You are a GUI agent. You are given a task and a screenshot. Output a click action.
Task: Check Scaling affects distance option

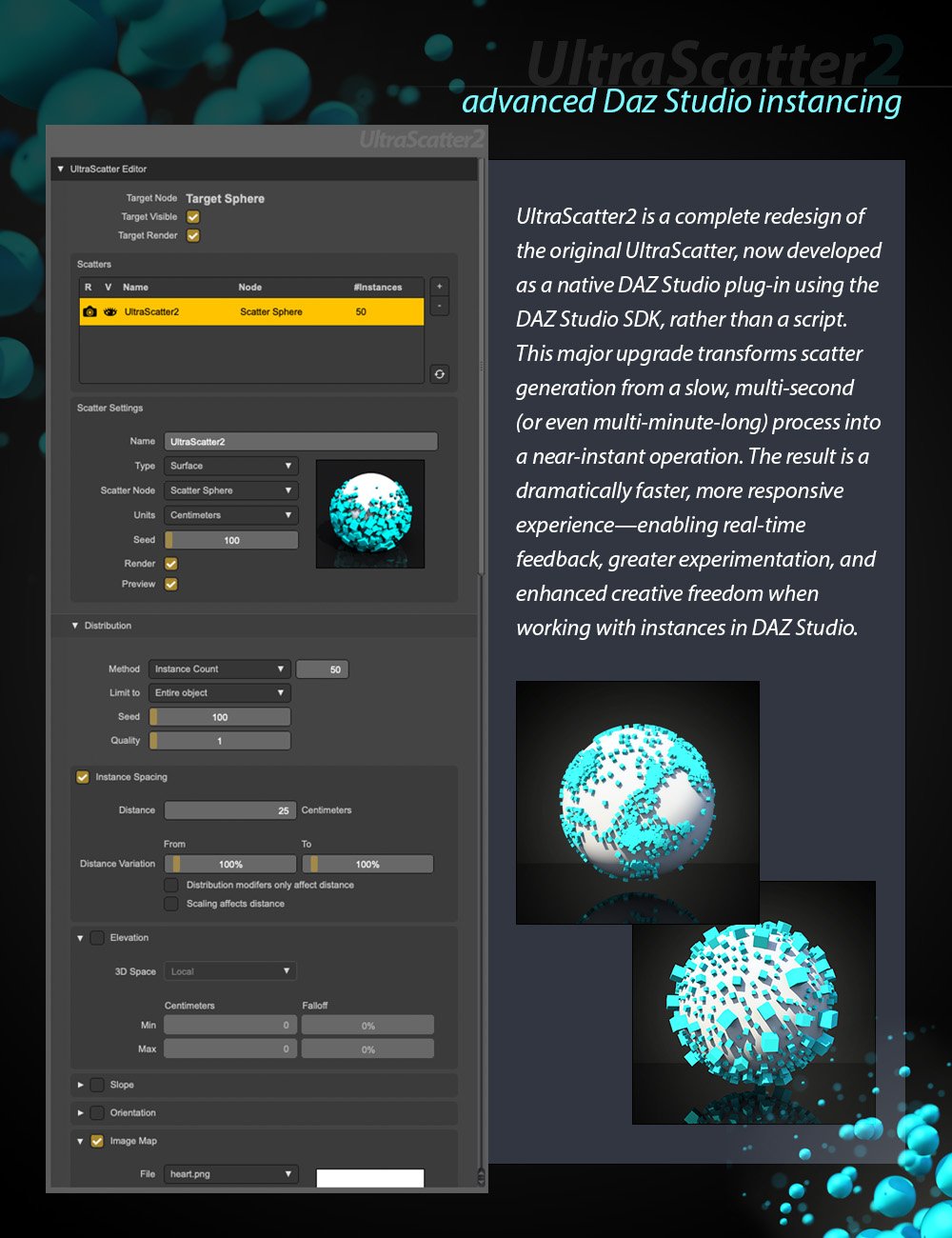171,903
